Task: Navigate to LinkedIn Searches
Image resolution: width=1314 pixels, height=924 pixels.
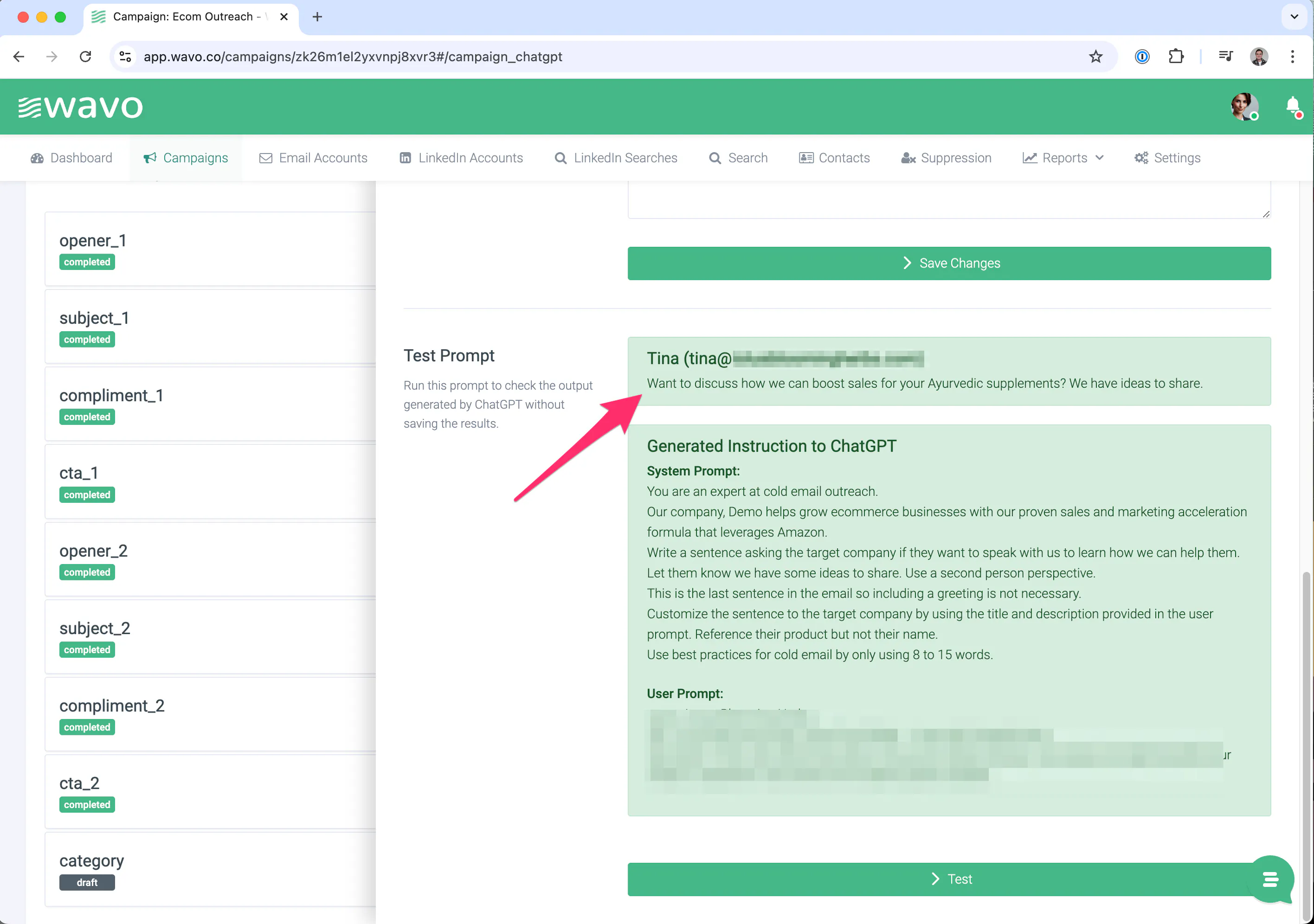Action: (616, 158)
